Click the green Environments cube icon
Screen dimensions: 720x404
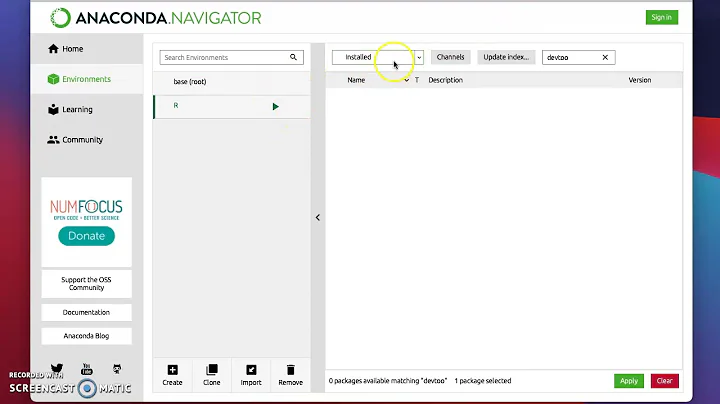point(53,79)
